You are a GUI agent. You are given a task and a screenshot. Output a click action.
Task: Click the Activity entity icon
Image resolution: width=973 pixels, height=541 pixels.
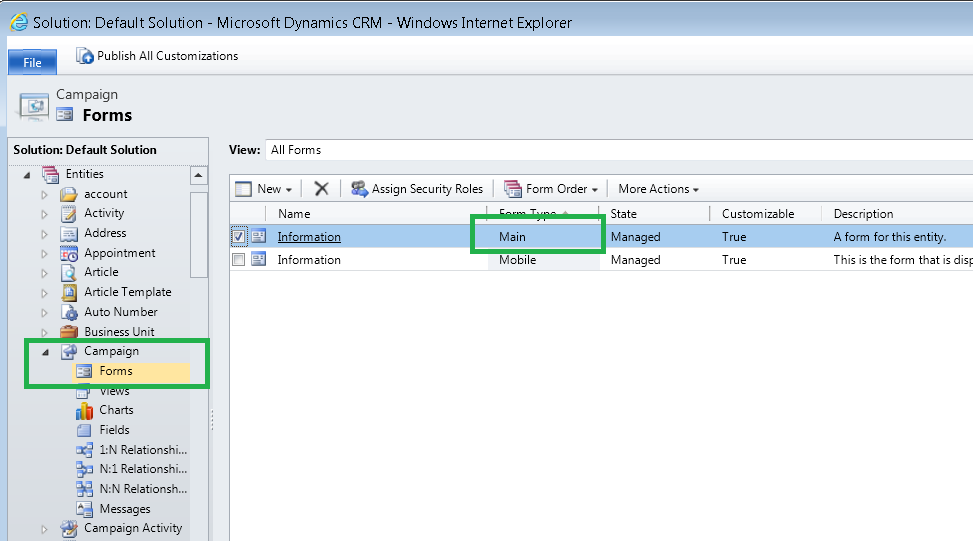pyautogui.click(x=69, y=213)
